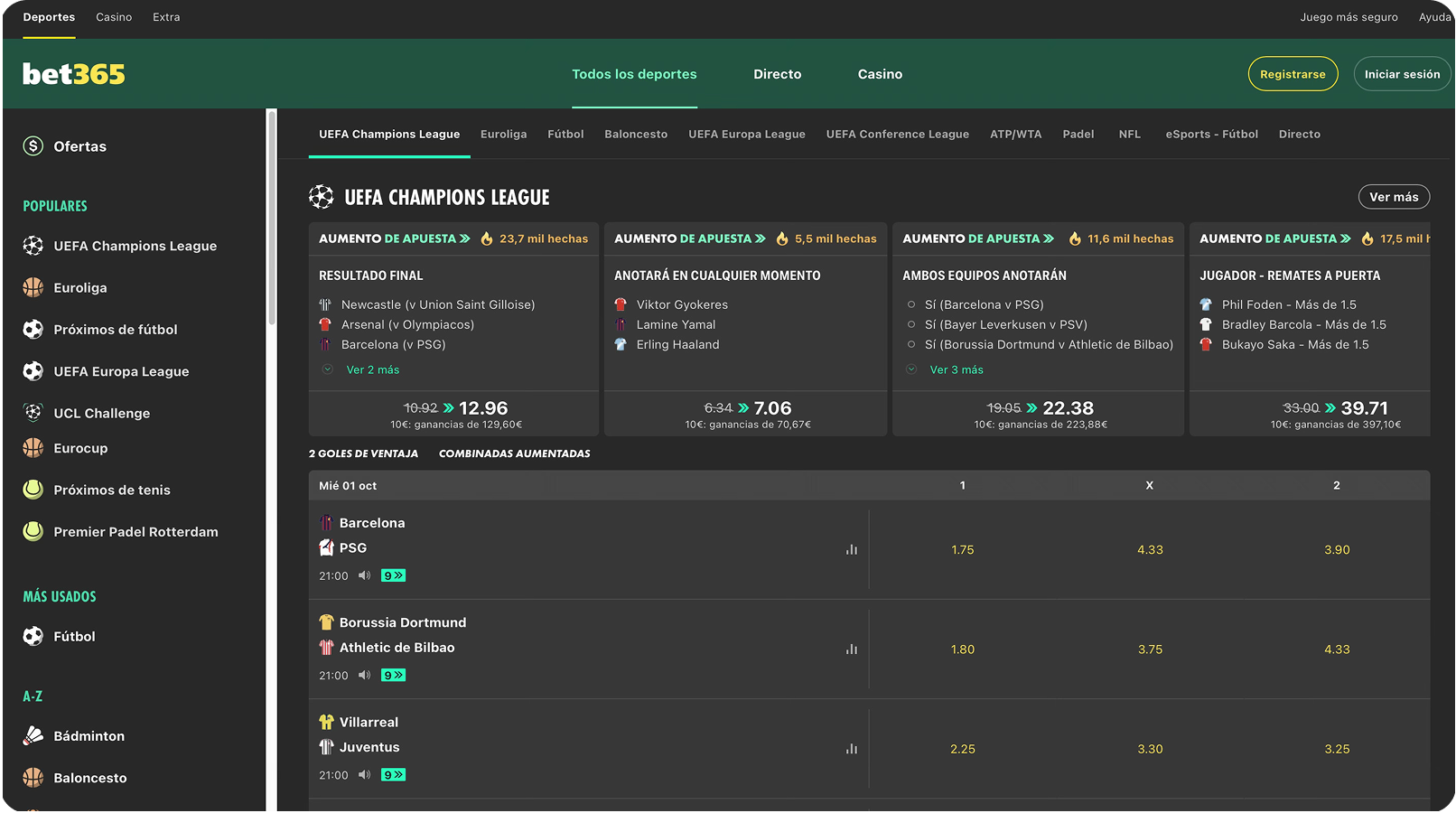Image resolution: width=1456 pixels, height=813 pixels.
Task: Click the UEFA Europa League sidebar icon
Action: pyautogui.click(x=33, y=371)
